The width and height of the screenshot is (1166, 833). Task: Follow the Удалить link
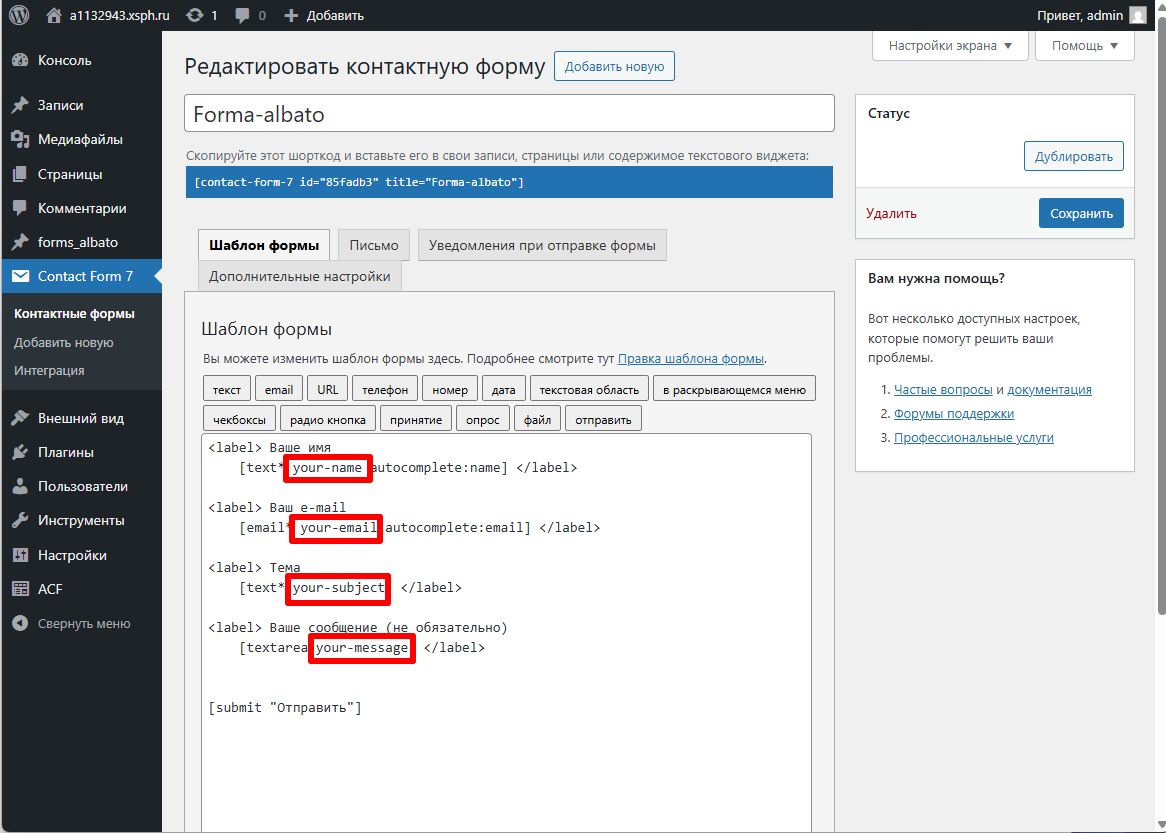click(x=891, y=213)
